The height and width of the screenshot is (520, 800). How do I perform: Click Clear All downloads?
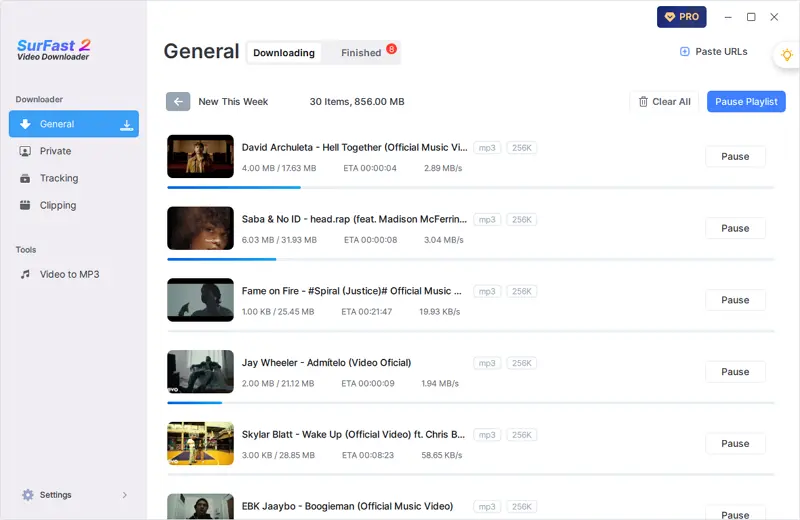[x=664, y=102]
